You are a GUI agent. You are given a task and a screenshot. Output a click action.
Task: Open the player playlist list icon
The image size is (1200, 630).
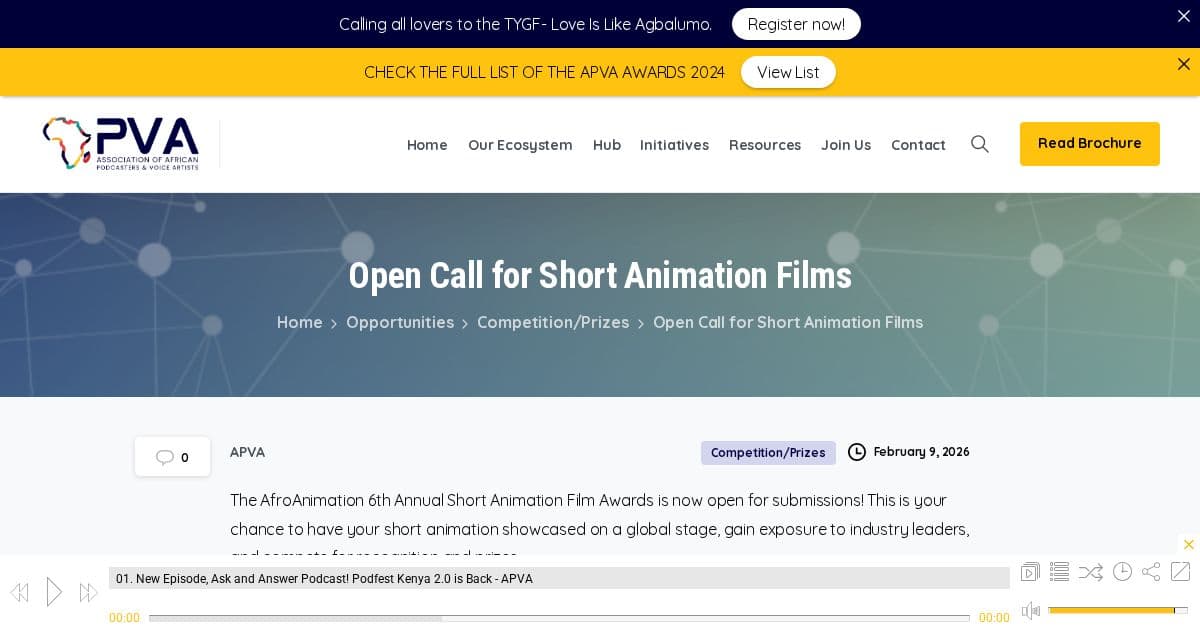point(1060,572)
